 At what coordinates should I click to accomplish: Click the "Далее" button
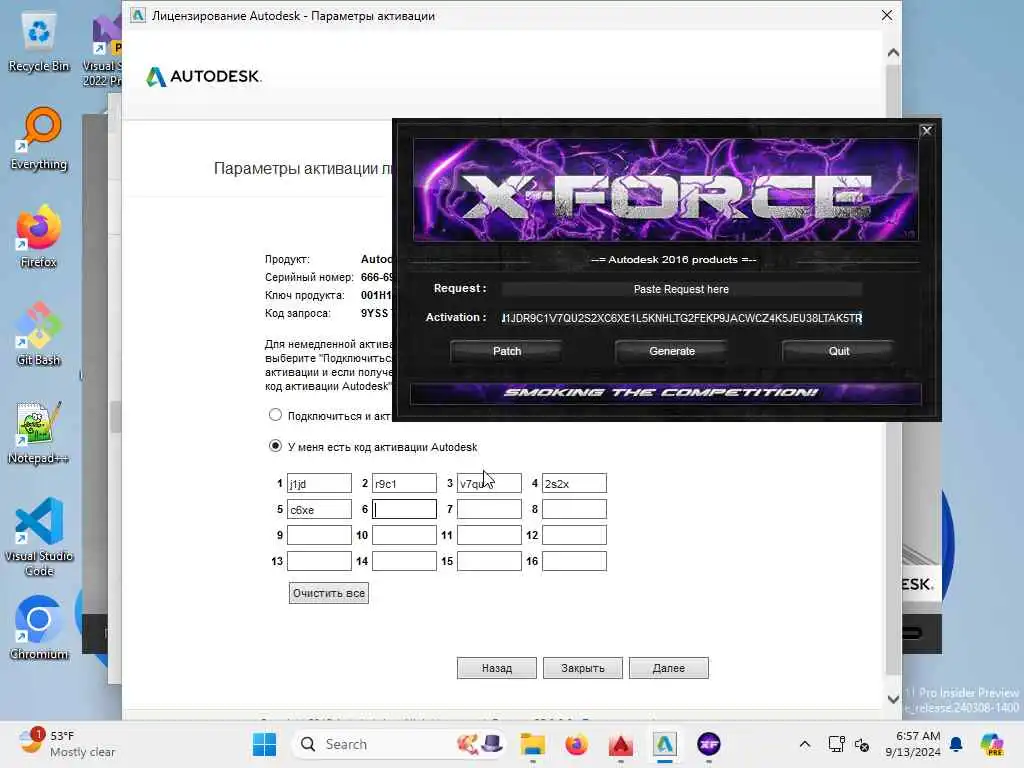click(x=669, y=668)
